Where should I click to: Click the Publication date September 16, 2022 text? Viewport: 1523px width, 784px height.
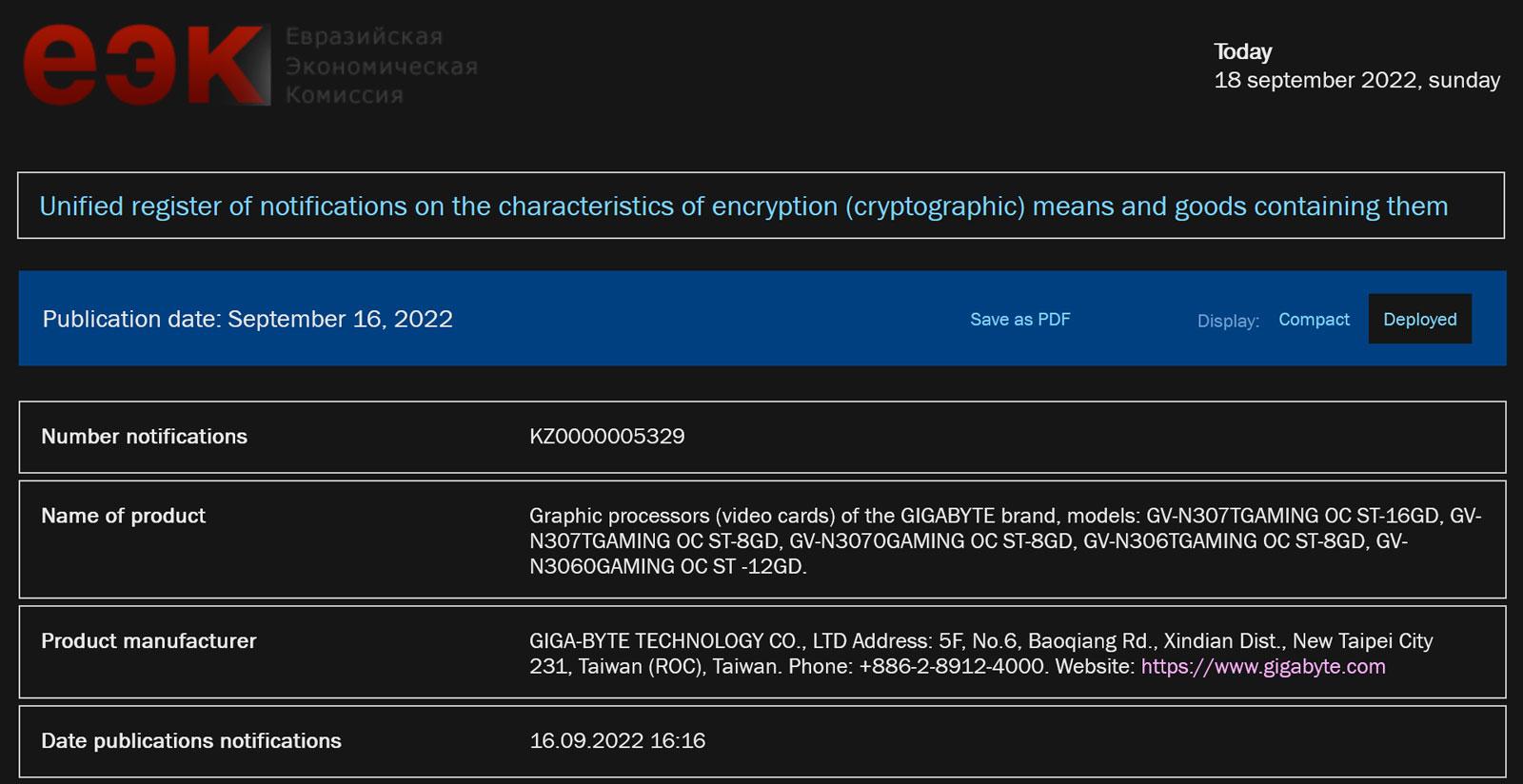(247, 319)
